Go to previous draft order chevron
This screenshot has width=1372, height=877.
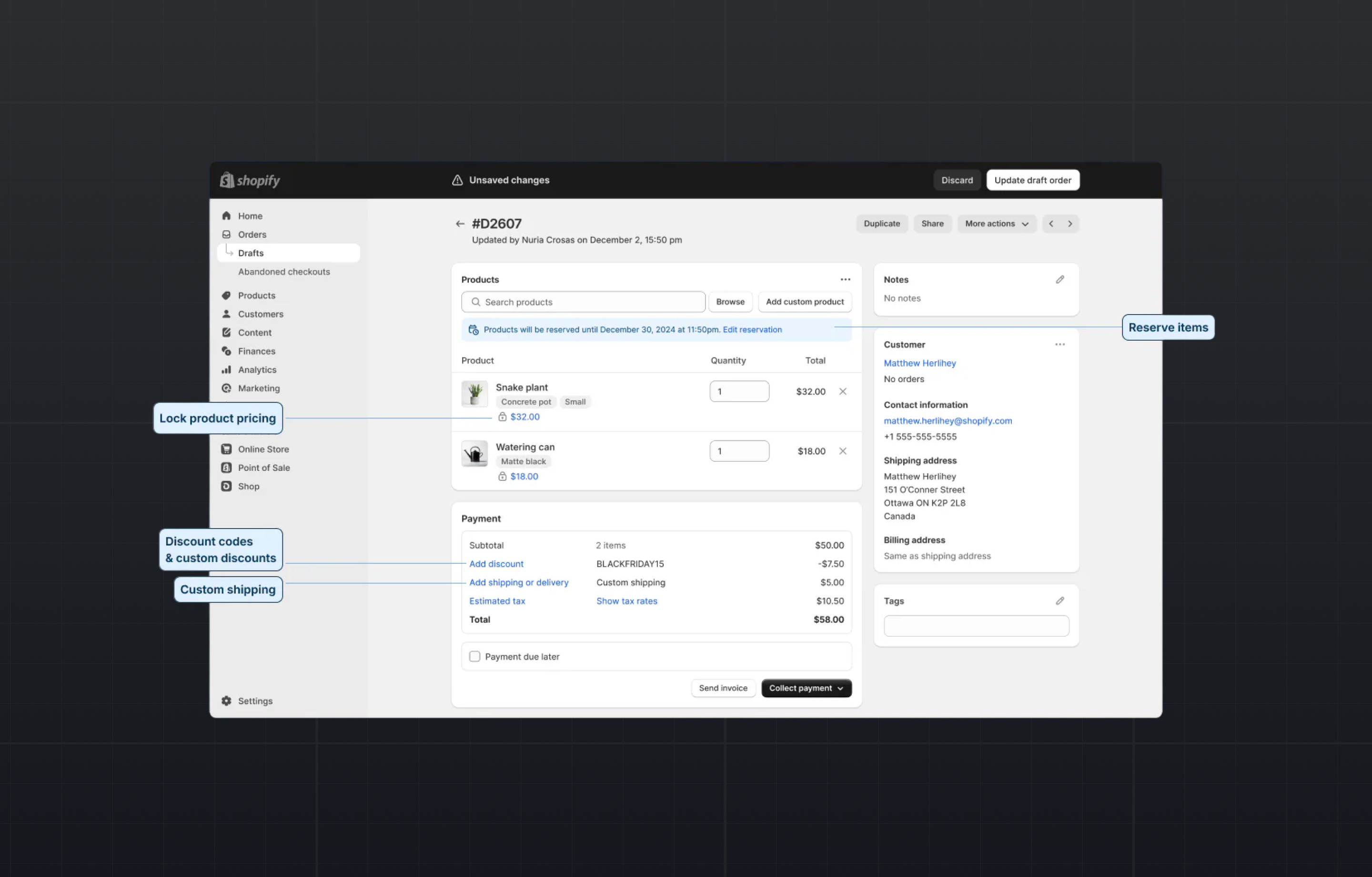[x=1051, y=224]
